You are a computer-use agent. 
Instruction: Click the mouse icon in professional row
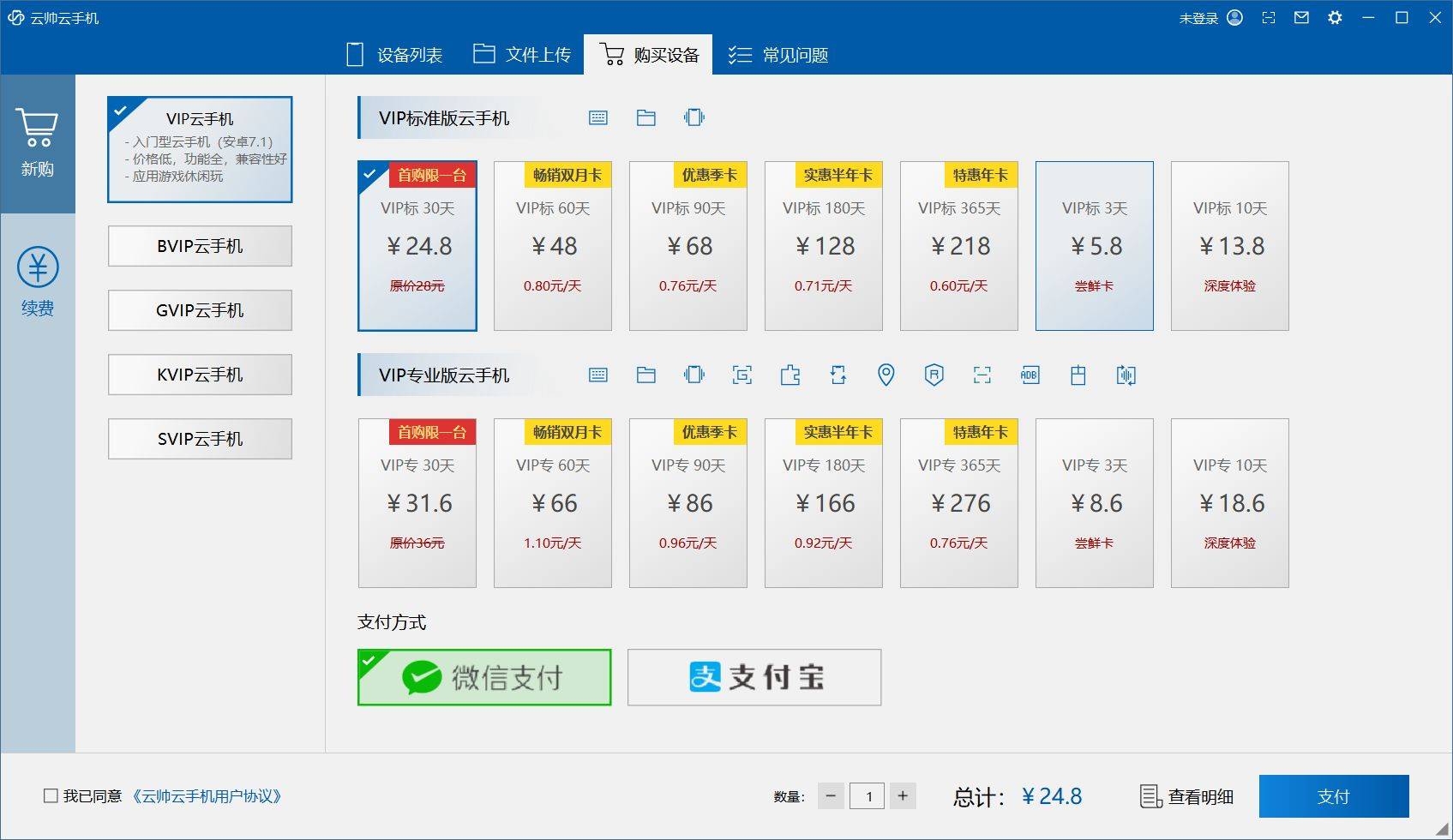tap(1078, 375)
